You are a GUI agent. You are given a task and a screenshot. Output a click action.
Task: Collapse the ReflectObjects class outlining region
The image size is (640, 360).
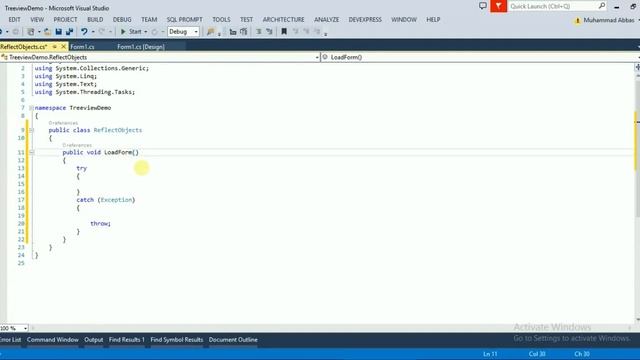31,130
